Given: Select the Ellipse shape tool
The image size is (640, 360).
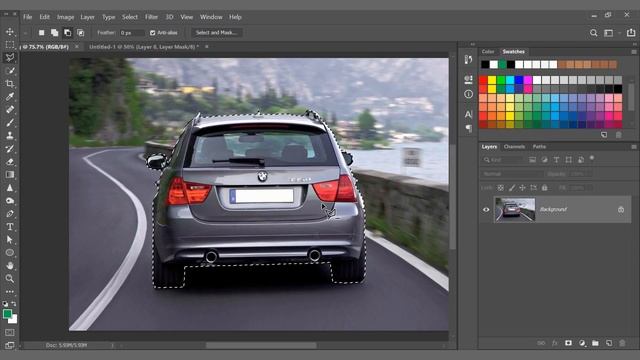Looking at the screenshot, I should pos(10,253).
